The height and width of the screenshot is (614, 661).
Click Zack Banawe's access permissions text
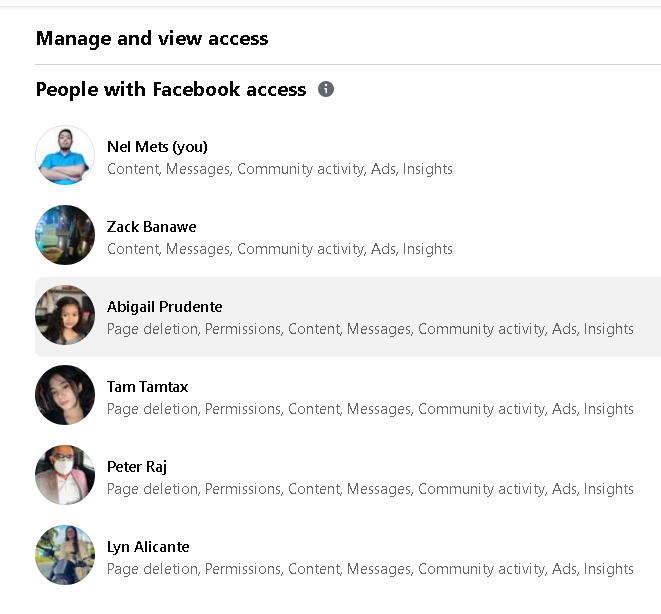(x=280, y=249)
